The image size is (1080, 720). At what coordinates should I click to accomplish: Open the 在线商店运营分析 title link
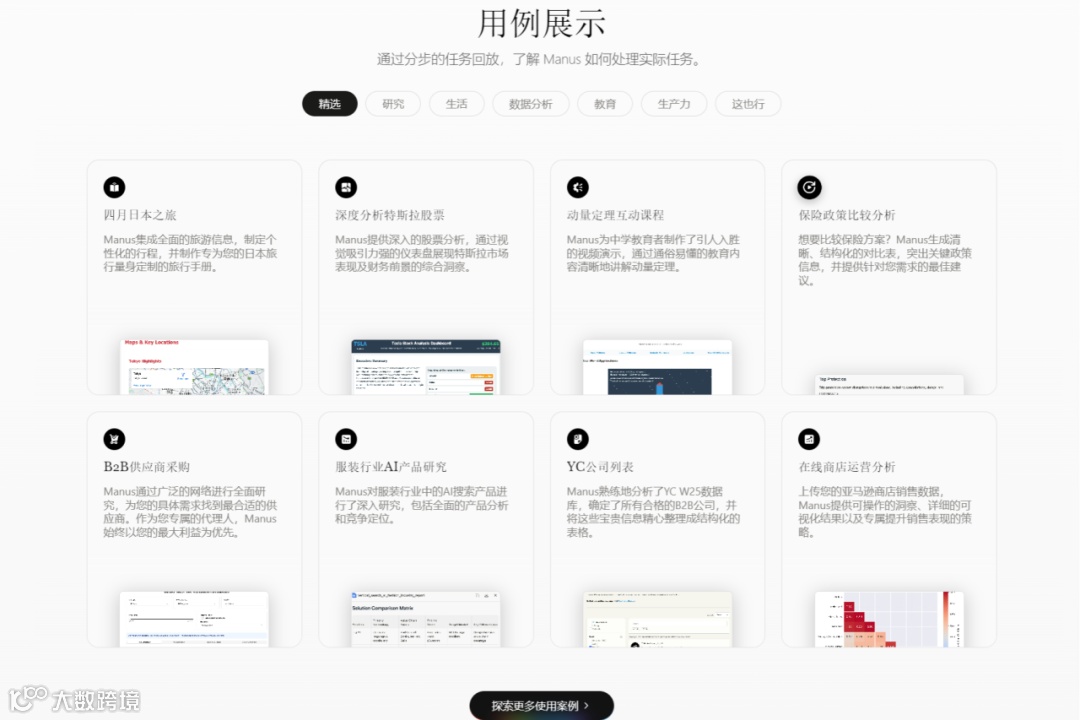coord(847,466)
